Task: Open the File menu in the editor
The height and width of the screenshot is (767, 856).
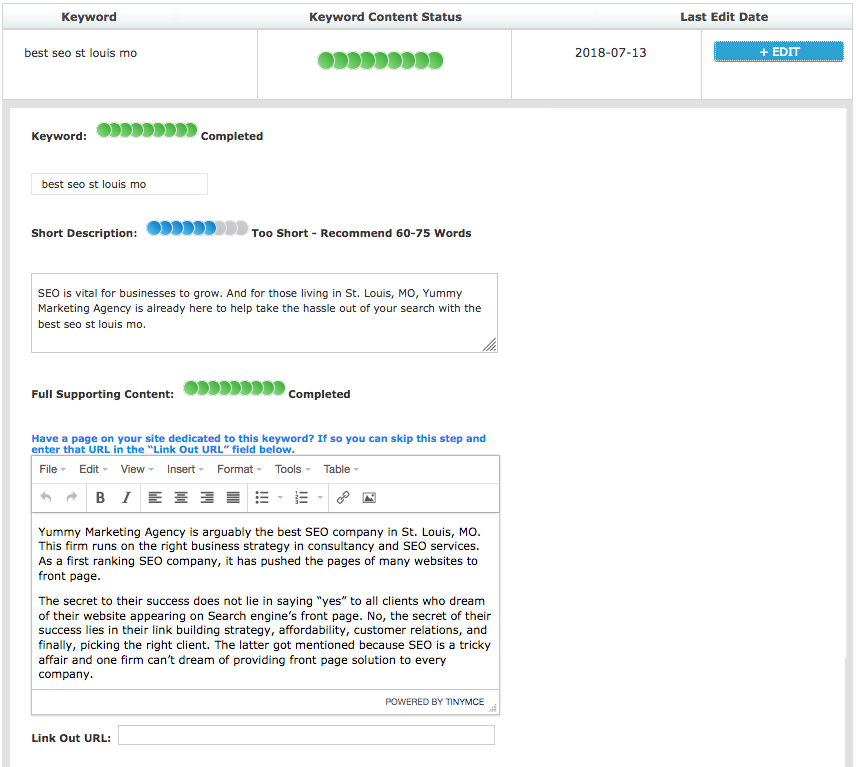Action: [x=52, y=469]
